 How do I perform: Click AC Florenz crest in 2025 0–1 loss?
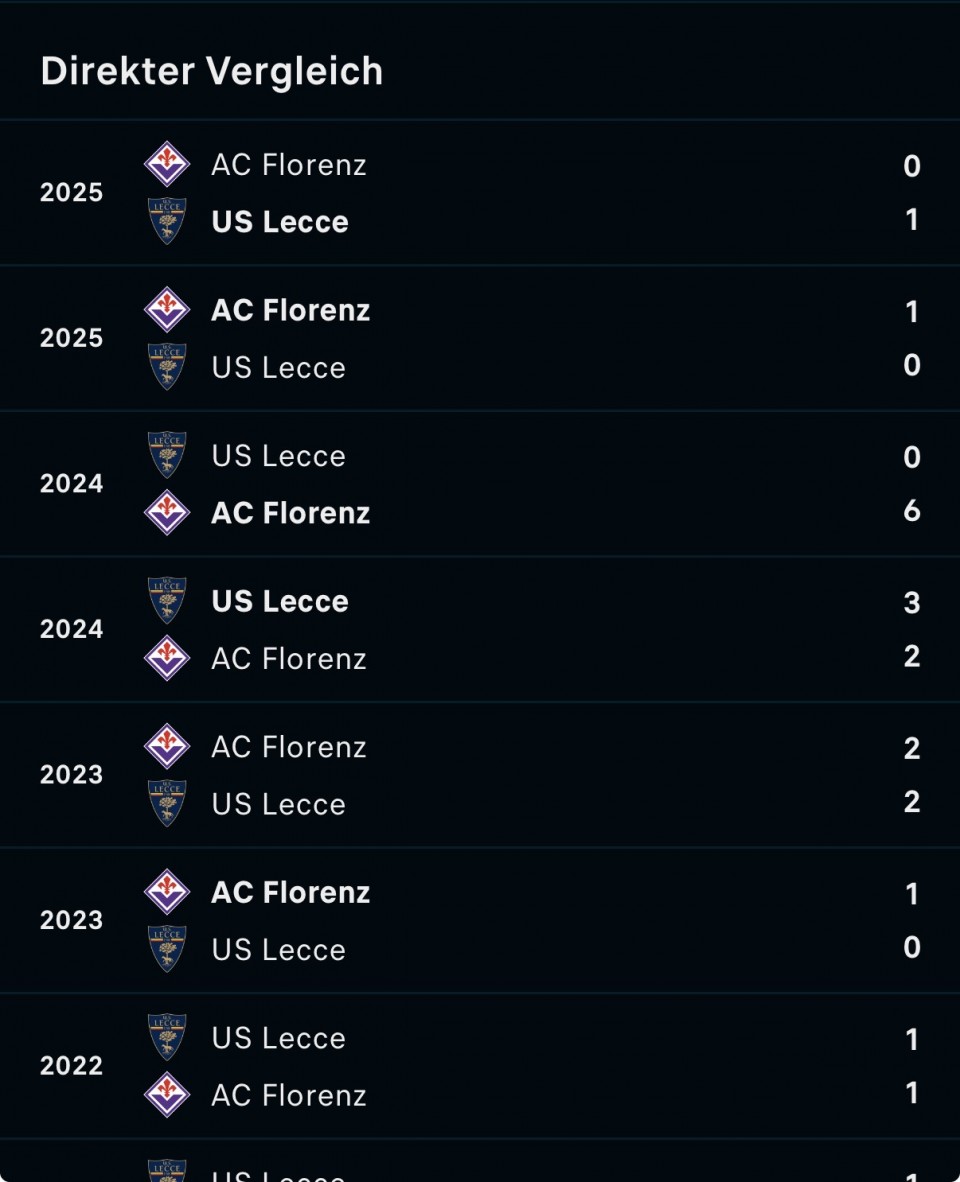167,164
